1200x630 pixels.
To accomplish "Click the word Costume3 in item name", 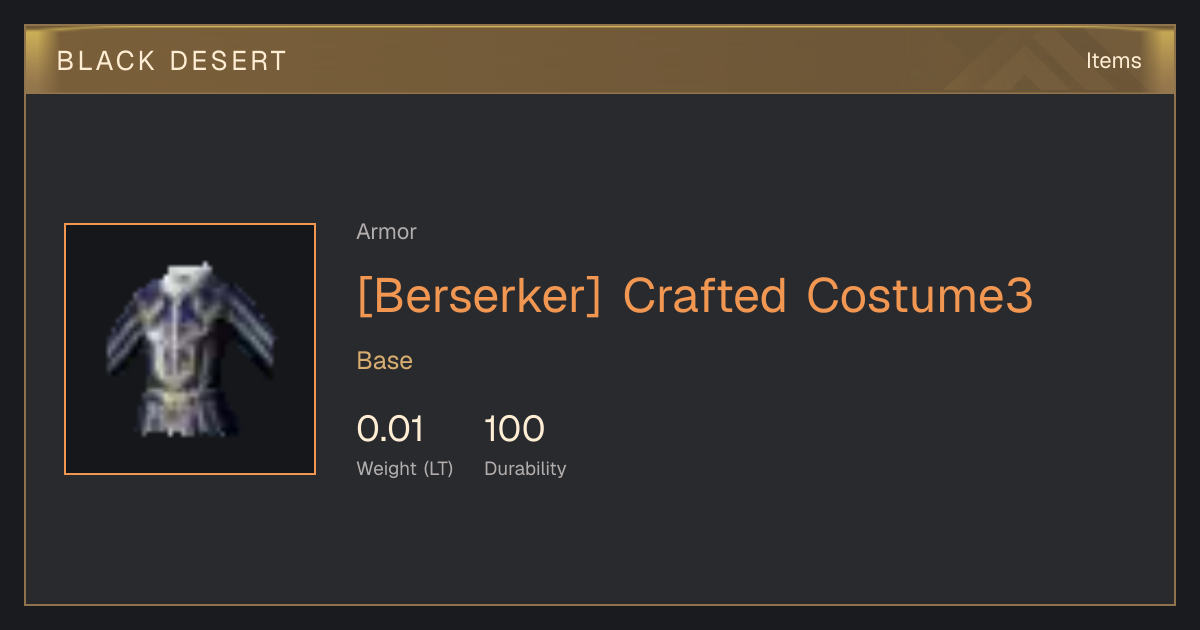I will (920, 296).
